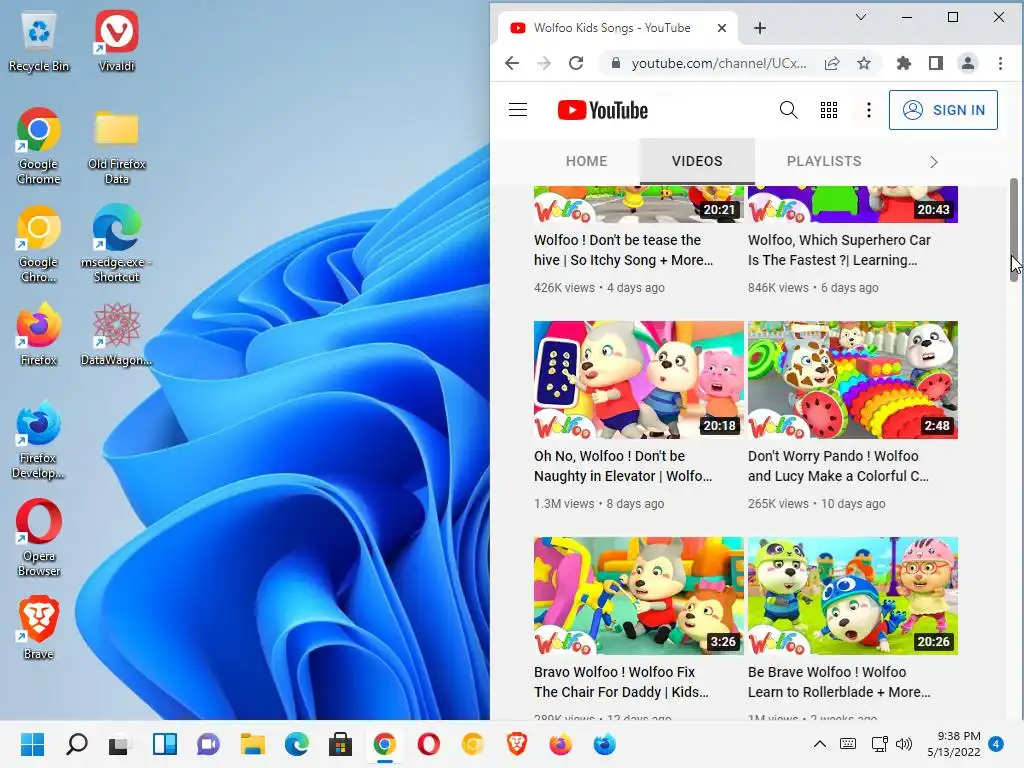Select Brave desktop shortcut

coord(39,628)
